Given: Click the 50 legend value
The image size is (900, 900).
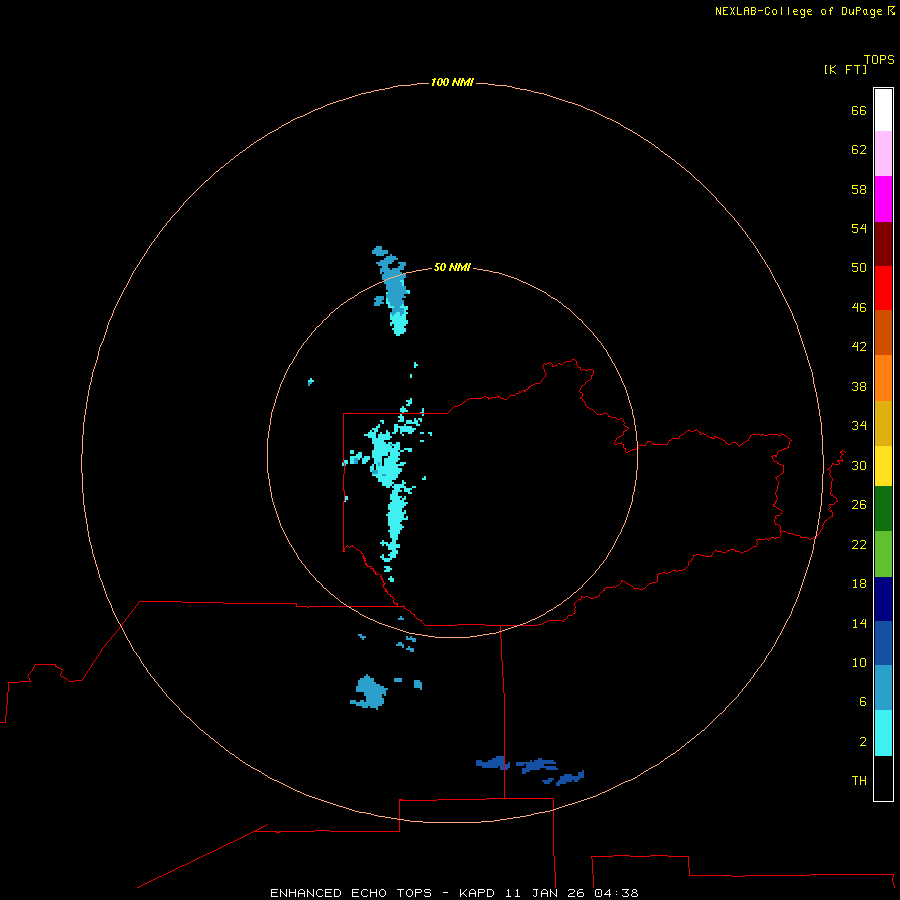Looking at the screenshot, I should tap(859, 267).
